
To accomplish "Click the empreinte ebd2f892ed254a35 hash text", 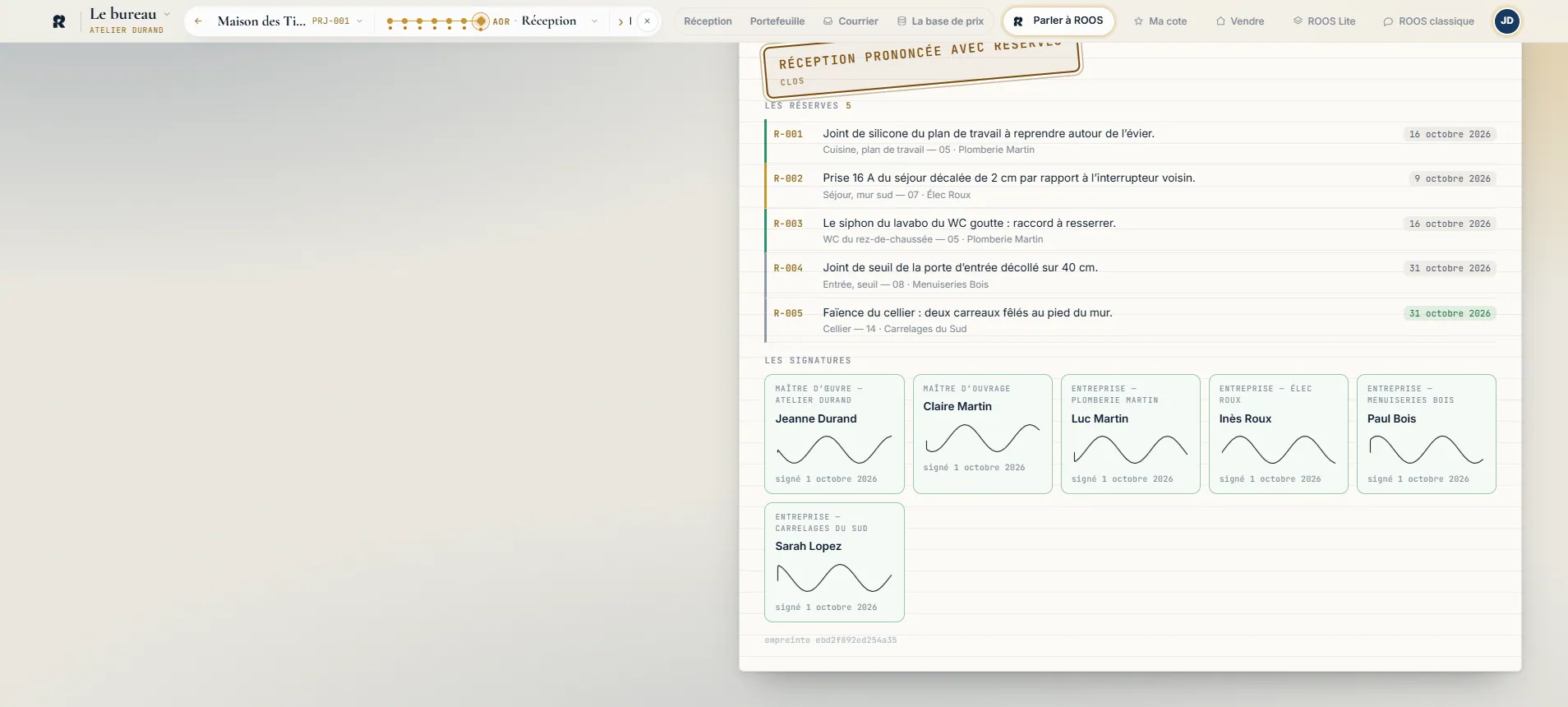I will tap(831, 640).
